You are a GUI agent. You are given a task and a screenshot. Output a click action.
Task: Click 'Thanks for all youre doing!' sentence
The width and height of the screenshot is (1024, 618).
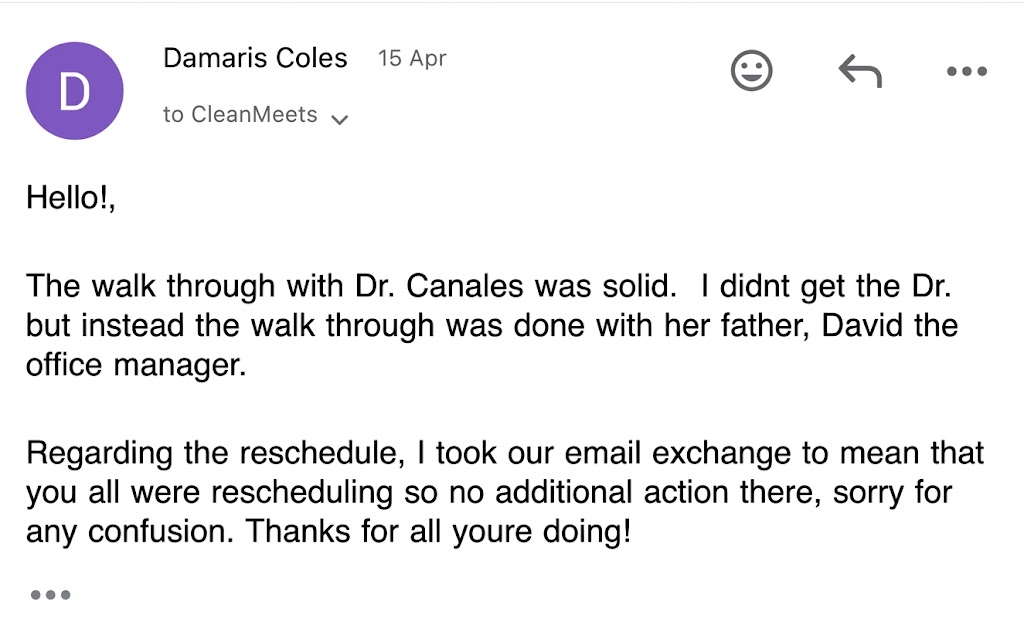tap(438, 531)
